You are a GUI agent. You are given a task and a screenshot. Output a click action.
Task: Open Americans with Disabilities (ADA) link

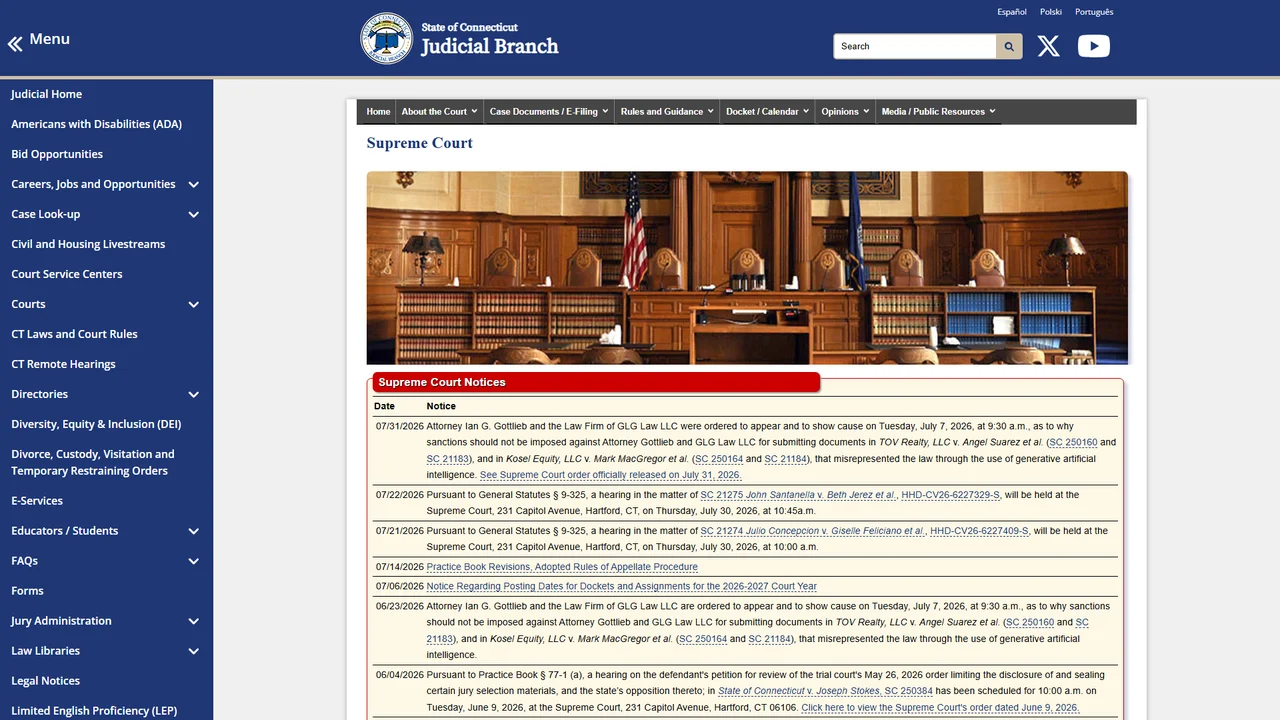96,124
